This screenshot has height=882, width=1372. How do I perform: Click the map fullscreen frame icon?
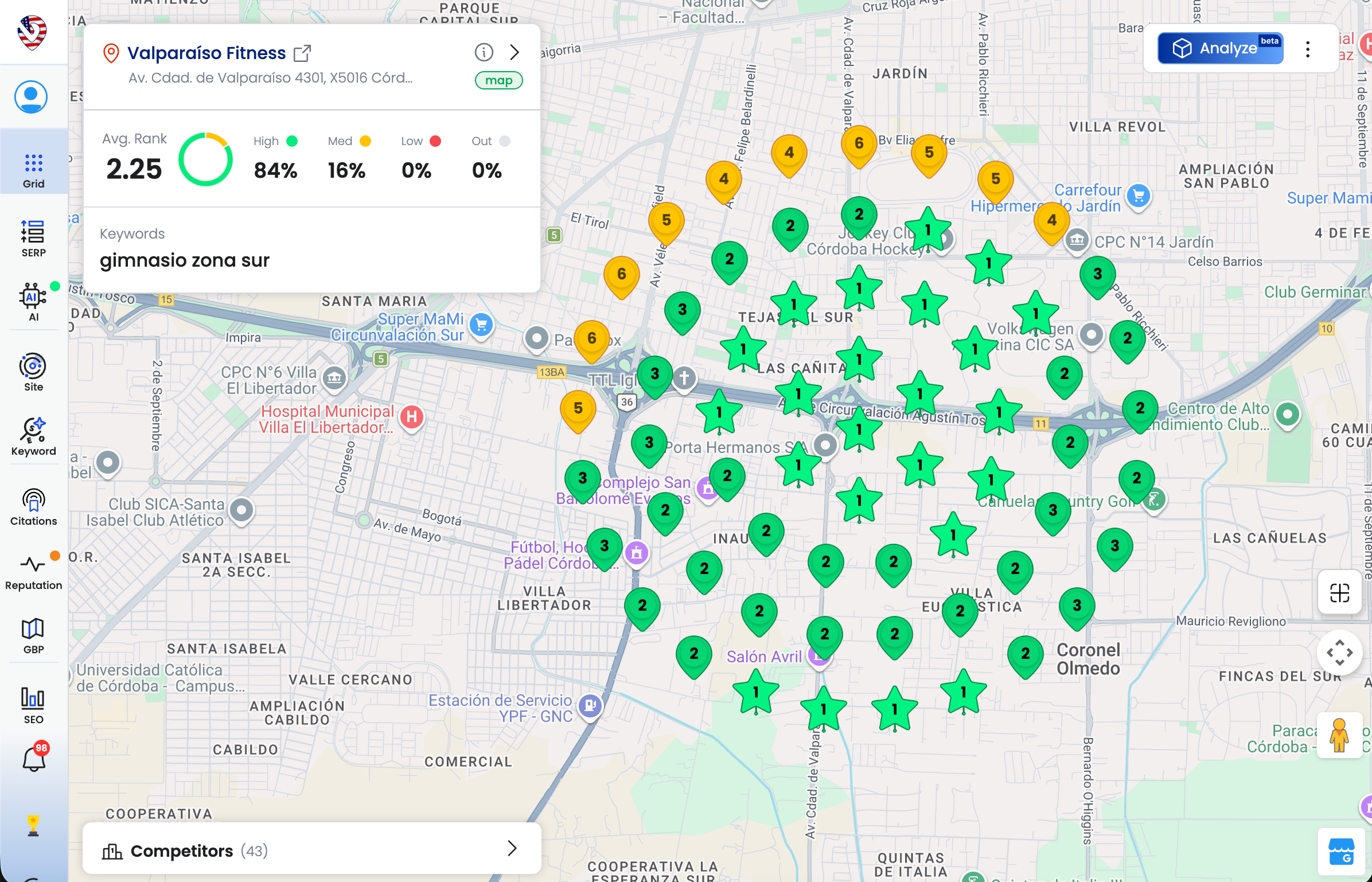click(x=1339, y=592)
